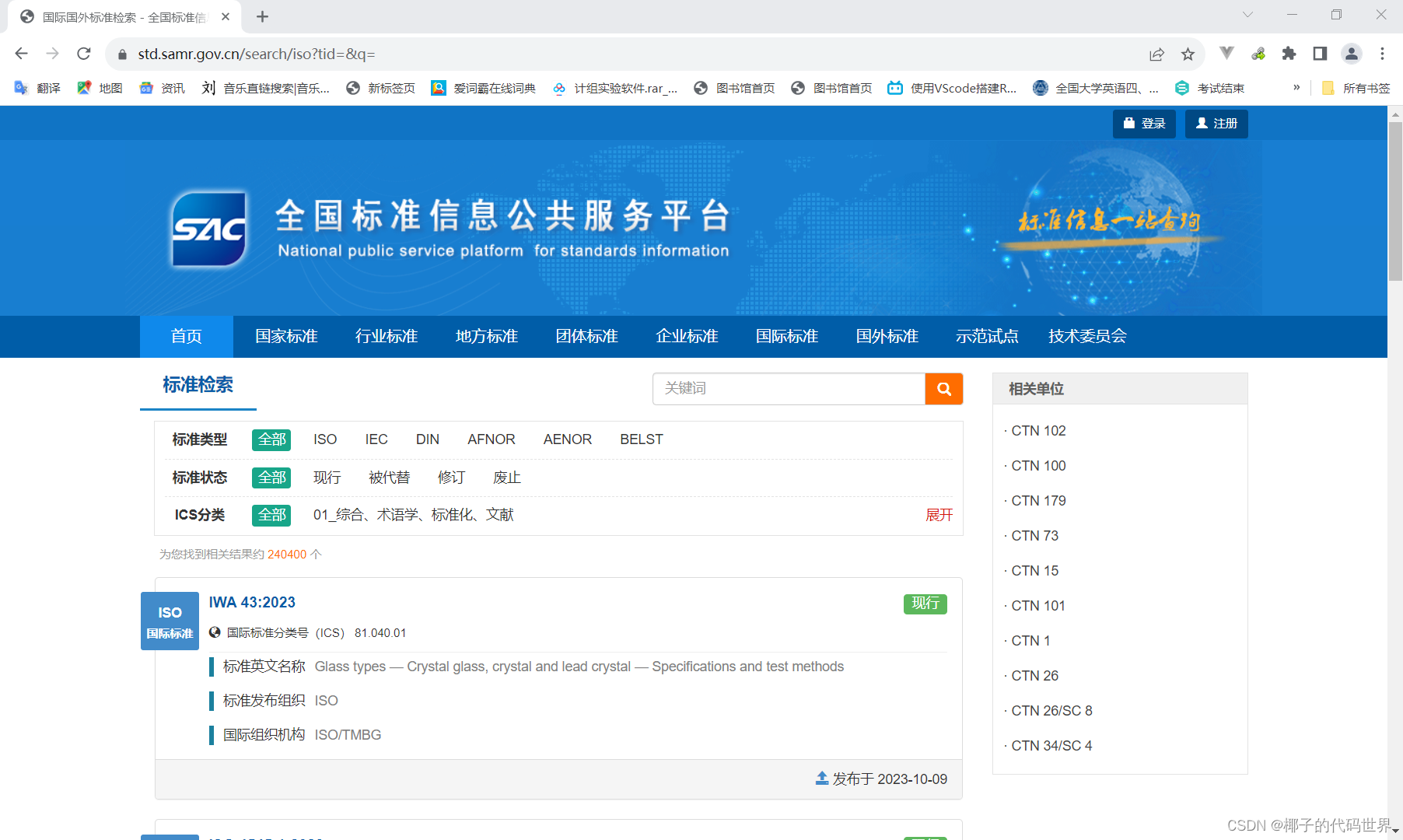Filter standard type by BELST
The width and height of the screenshot is (1403, 840).
pyautogui.click(x=642, y=439)
